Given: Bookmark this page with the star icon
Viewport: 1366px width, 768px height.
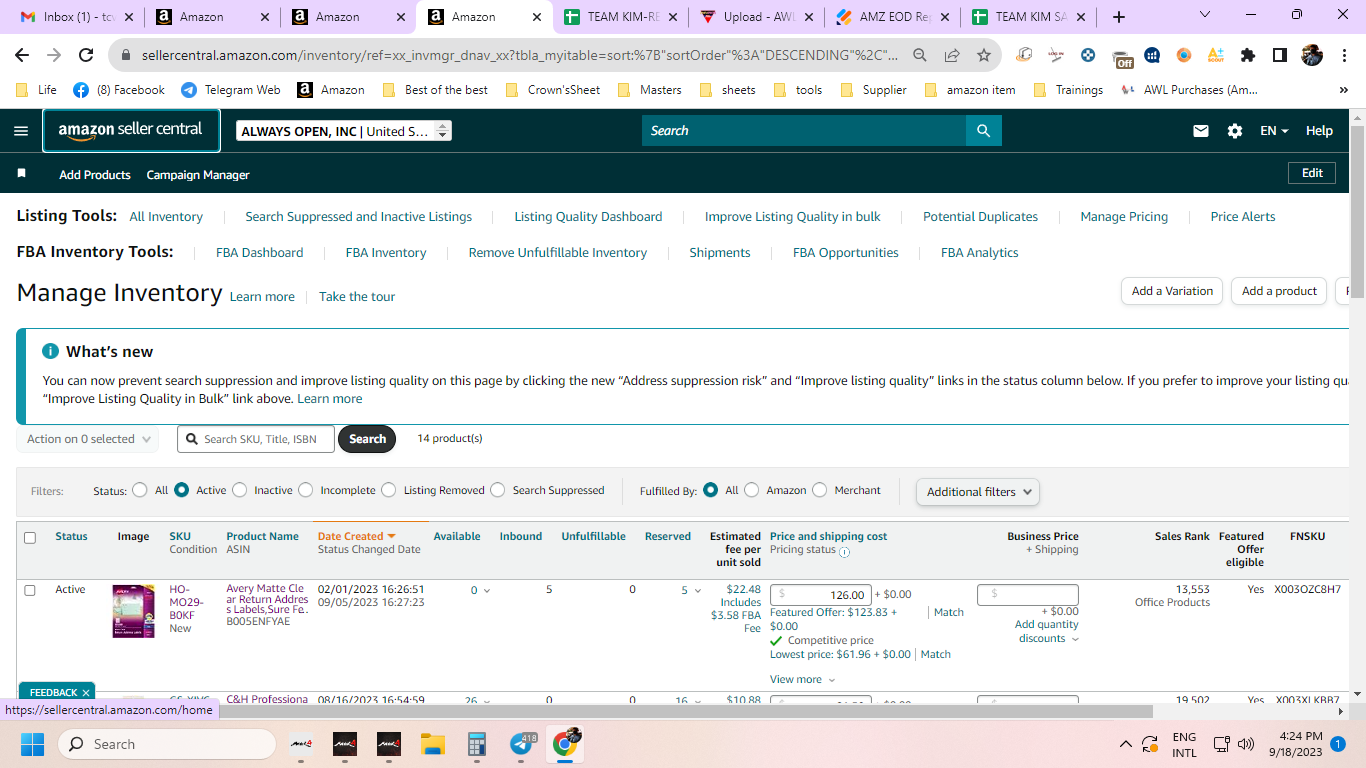Looking at the screenshot, I should 984,55.
